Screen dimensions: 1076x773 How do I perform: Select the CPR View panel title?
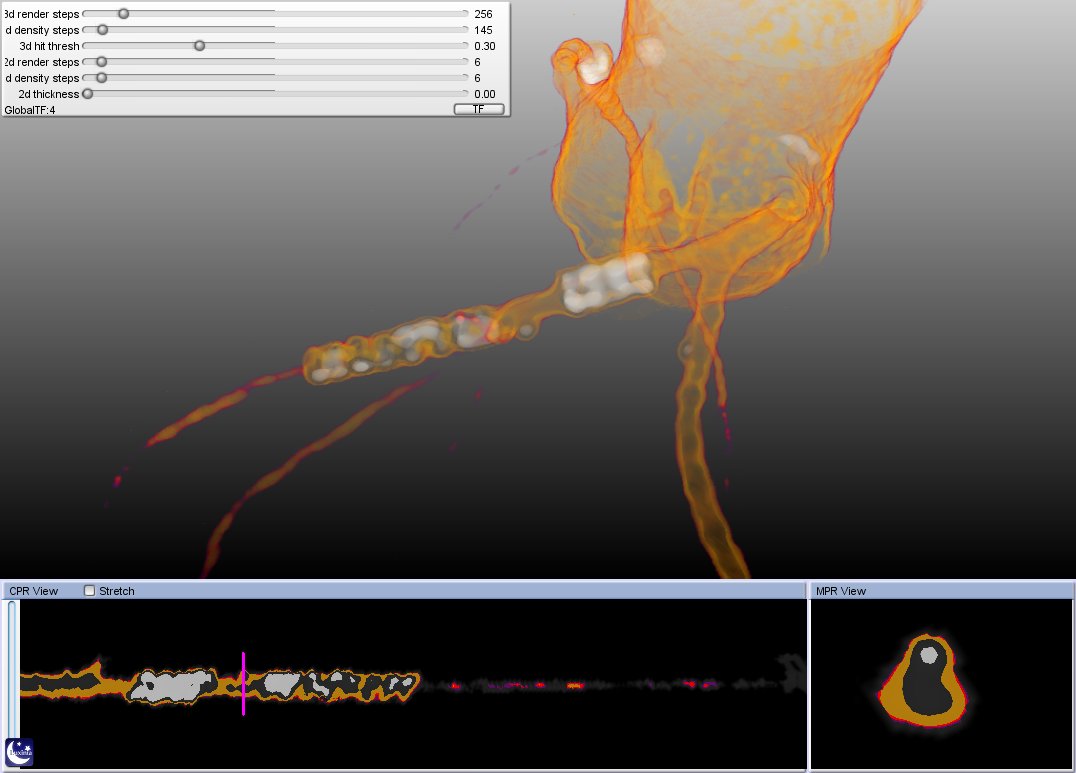point(34,591)
